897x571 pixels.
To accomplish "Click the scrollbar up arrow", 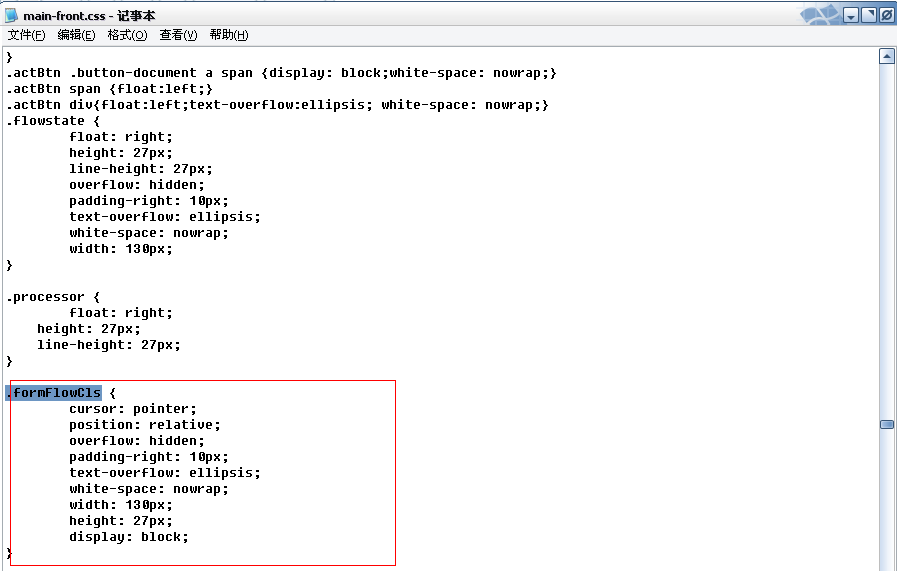I will point(887,56).
